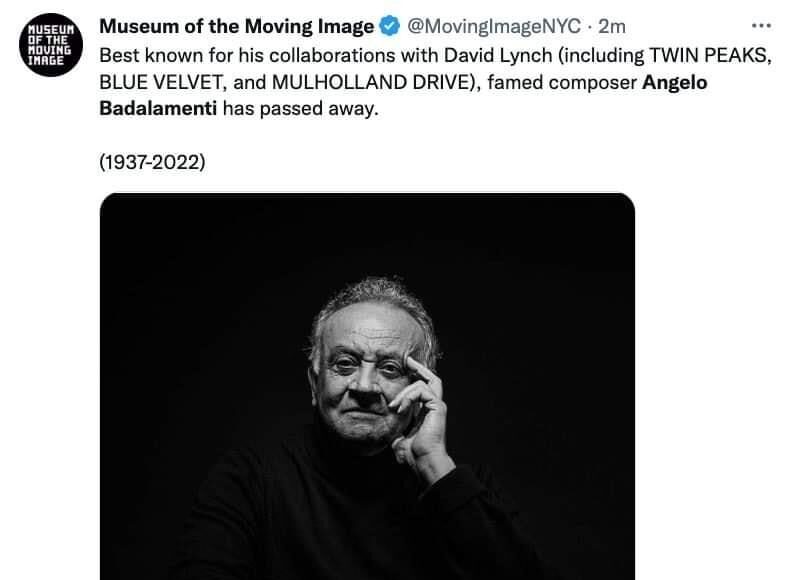Click the phrase "has passed away"
This screenshot has width=792, height=580.
tap(301, 109)
